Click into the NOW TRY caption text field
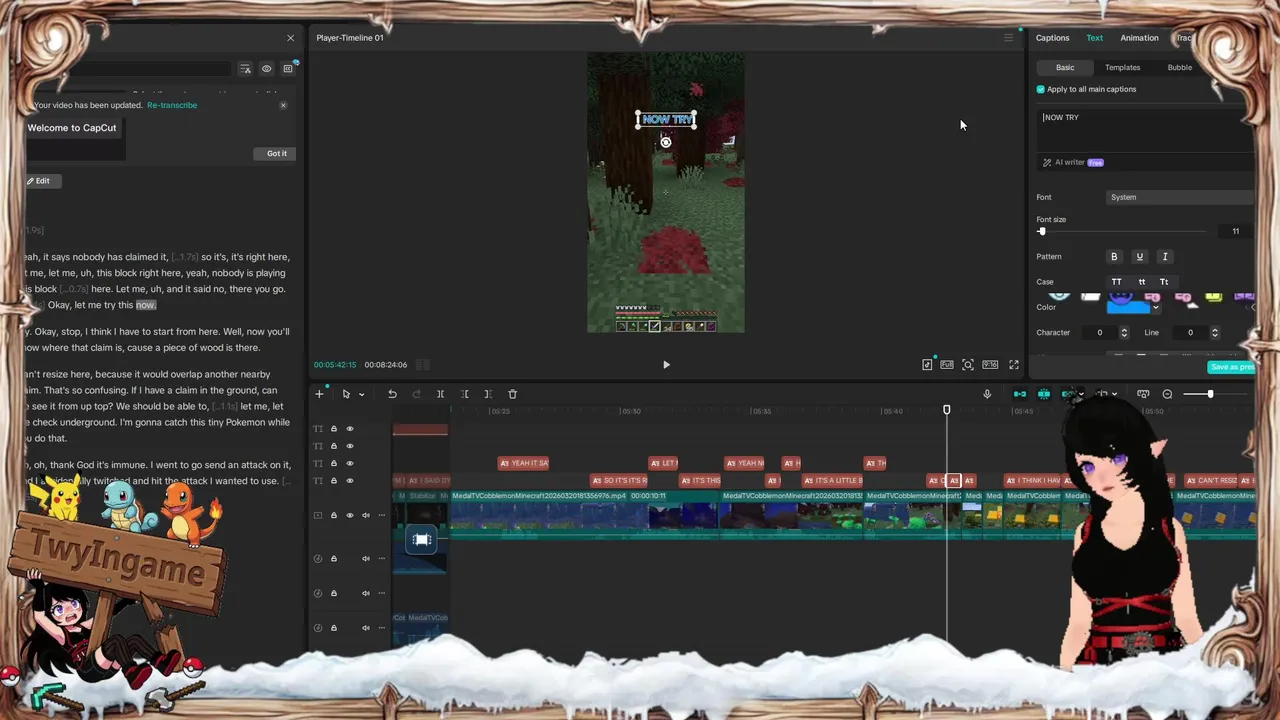The width and height of the screenshot is (1280, 720). tap(1145, 128)
